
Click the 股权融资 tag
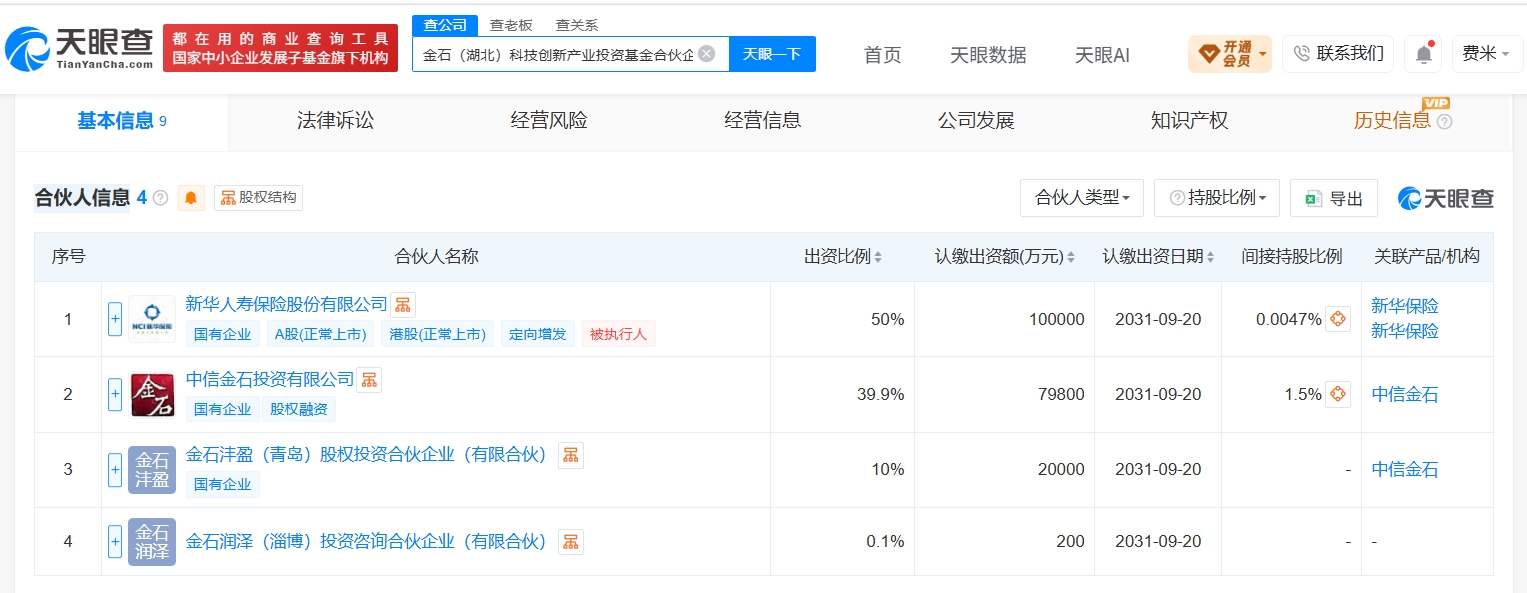point(299,409)
